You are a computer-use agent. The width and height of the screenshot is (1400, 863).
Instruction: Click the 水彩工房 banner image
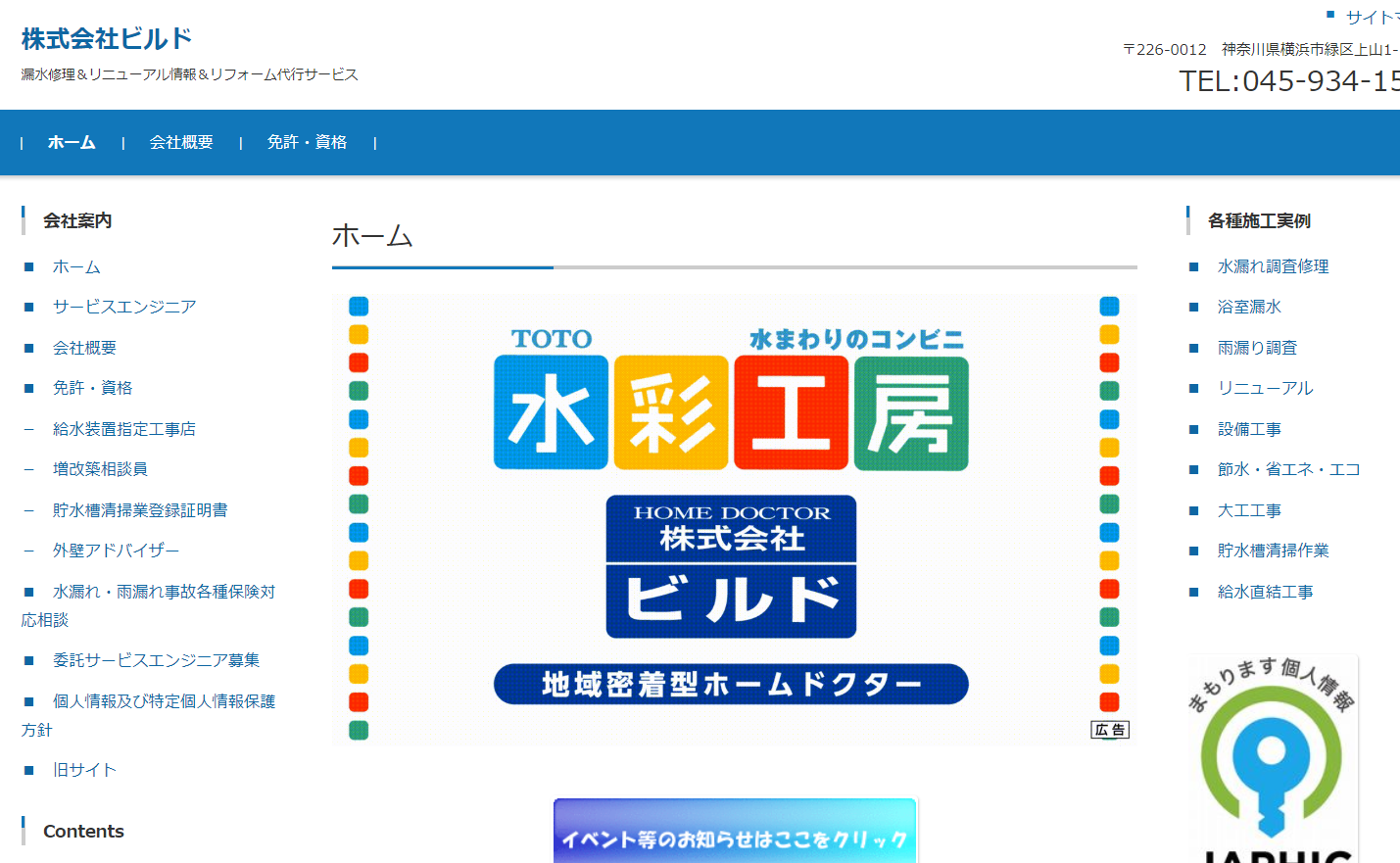[735, 520]
